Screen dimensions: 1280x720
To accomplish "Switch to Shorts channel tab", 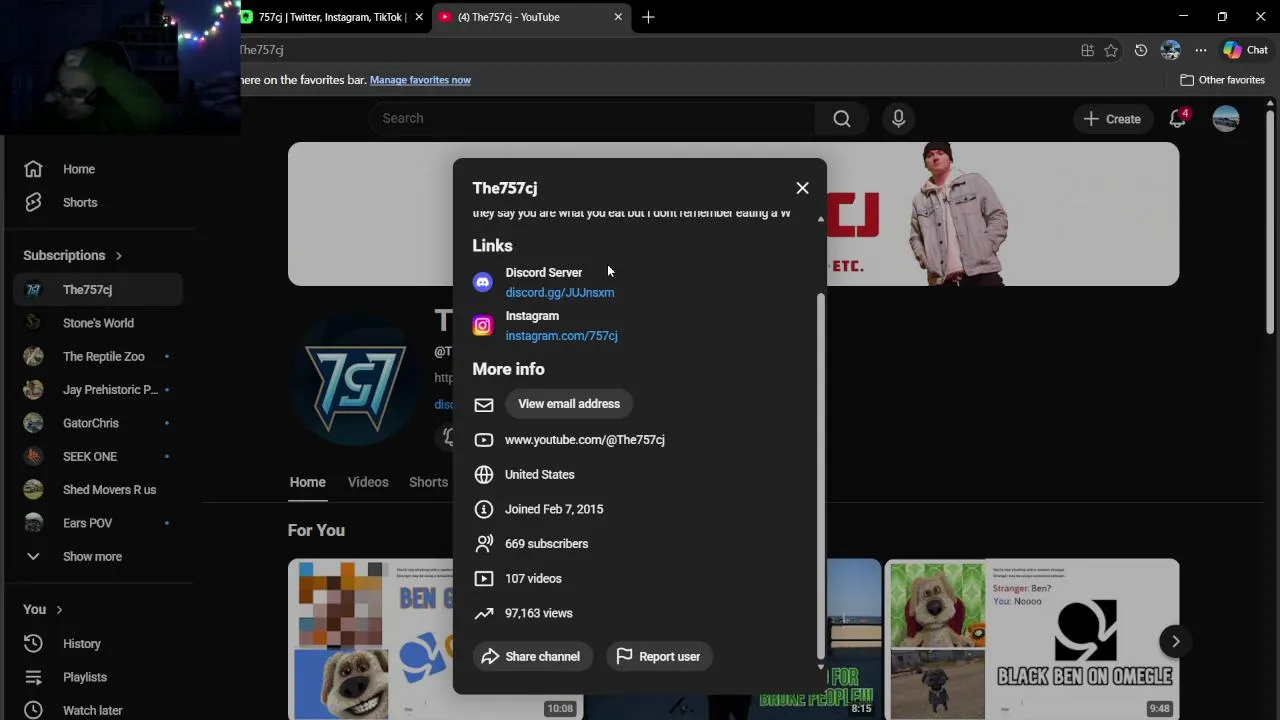I will tap(428, 482).
